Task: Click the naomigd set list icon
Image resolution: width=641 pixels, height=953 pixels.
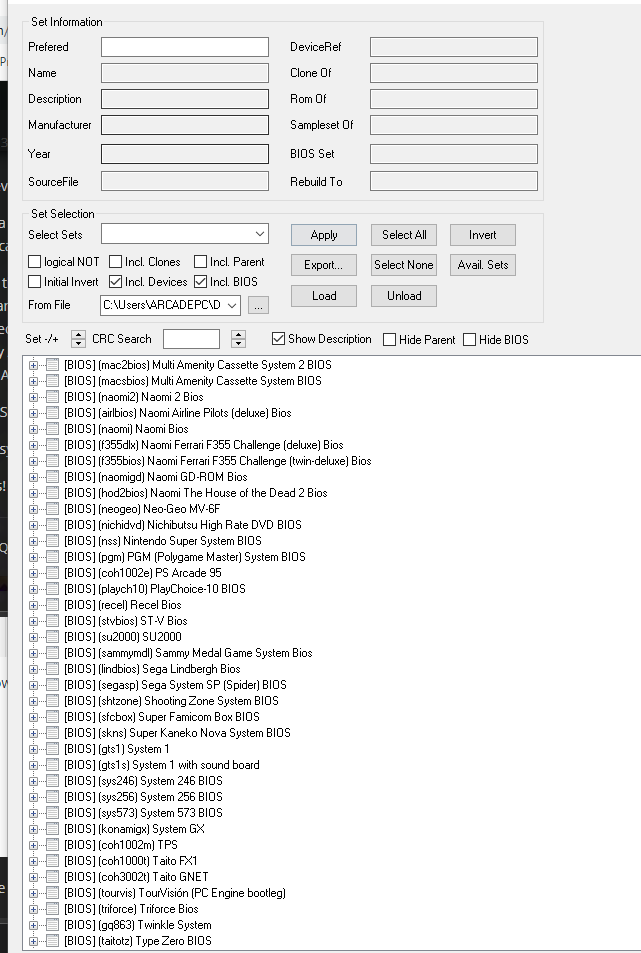Action: pyautogui.click(x=52, y=477)
